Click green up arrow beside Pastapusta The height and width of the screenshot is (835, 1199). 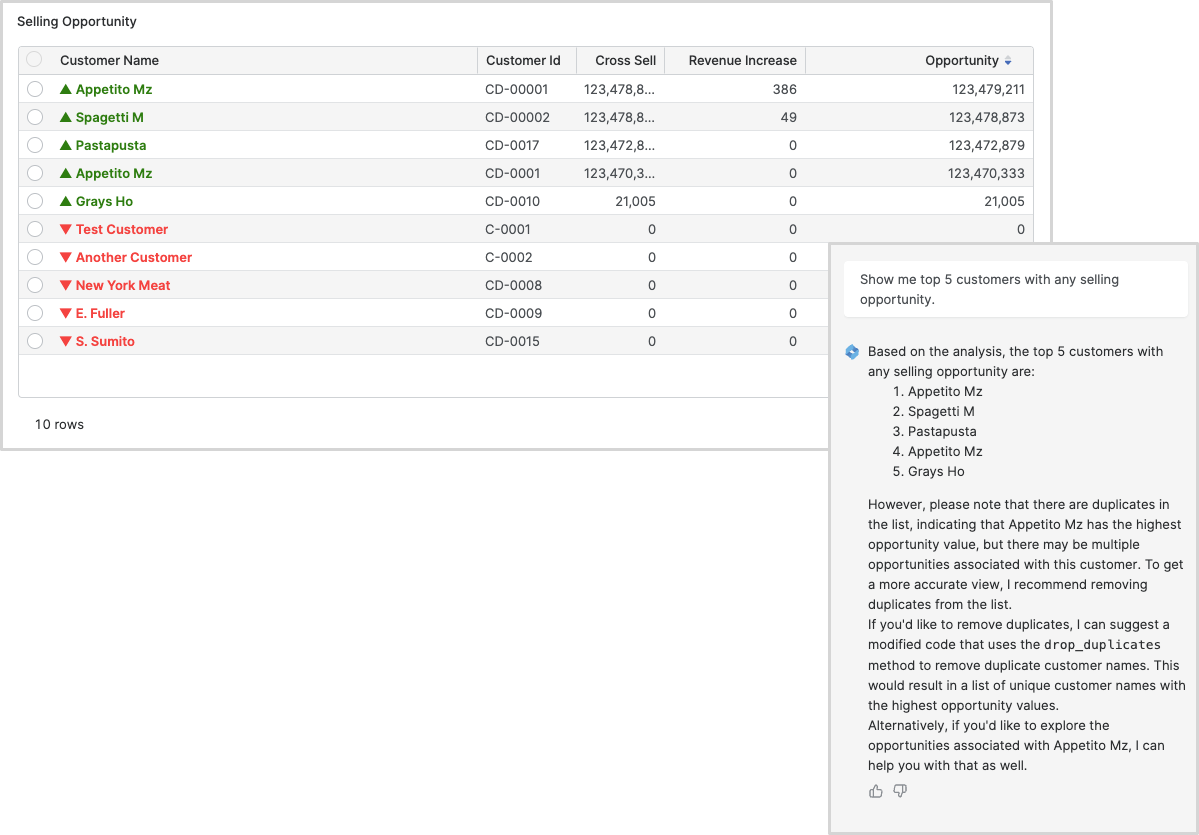(66, 145)
